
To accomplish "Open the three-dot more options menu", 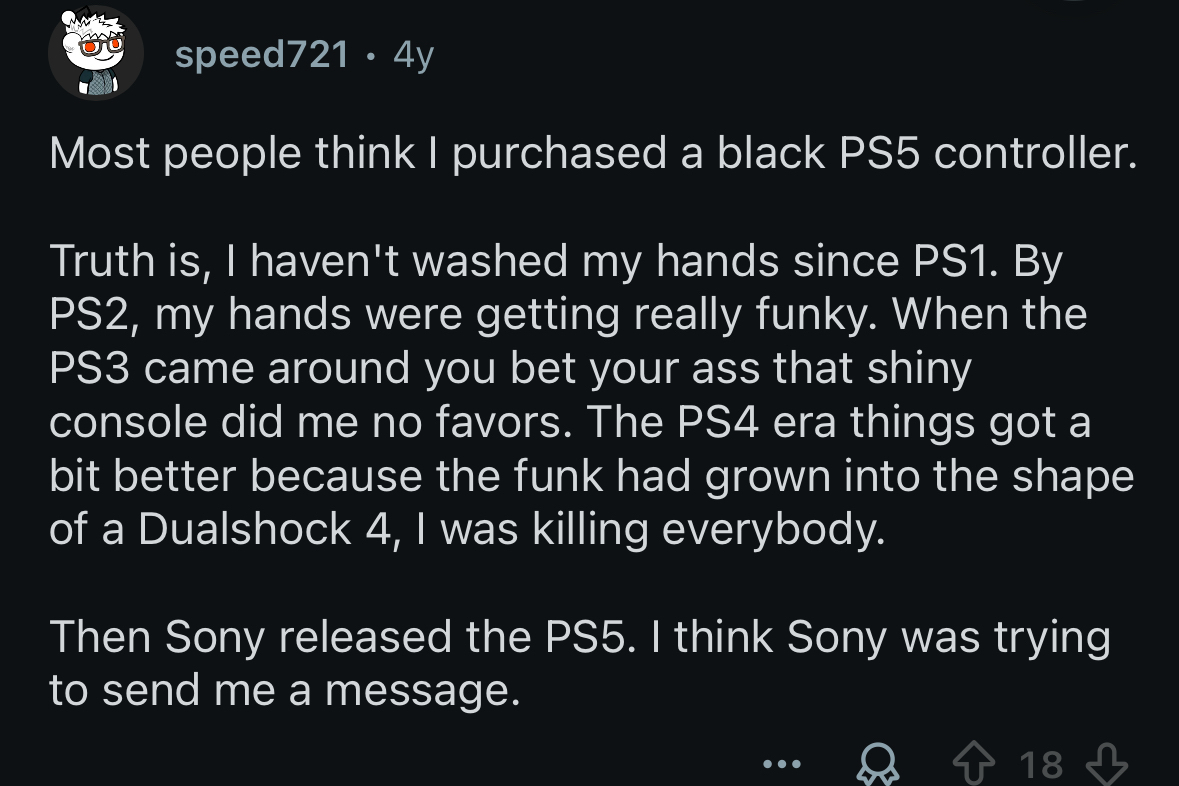I will [x=781, y=765].
